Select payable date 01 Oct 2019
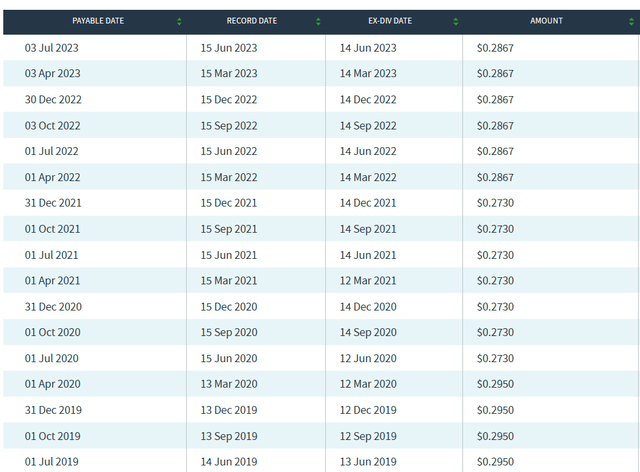Viewport: 640px width, 472px height. [x=52, y=436]
